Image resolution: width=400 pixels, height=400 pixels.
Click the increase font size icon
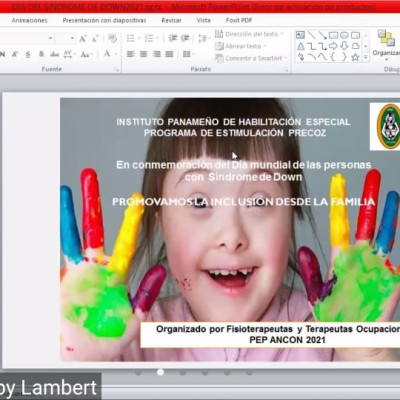coord(83,39)
